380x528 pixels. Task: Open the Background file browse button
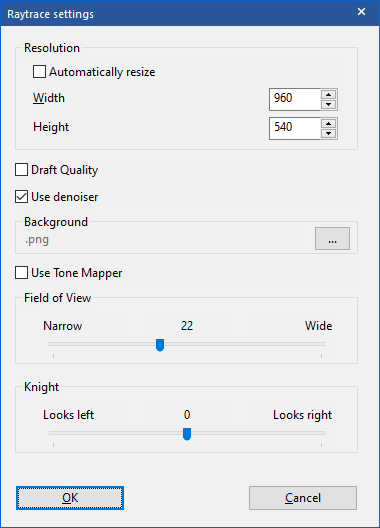click(332, 238)
